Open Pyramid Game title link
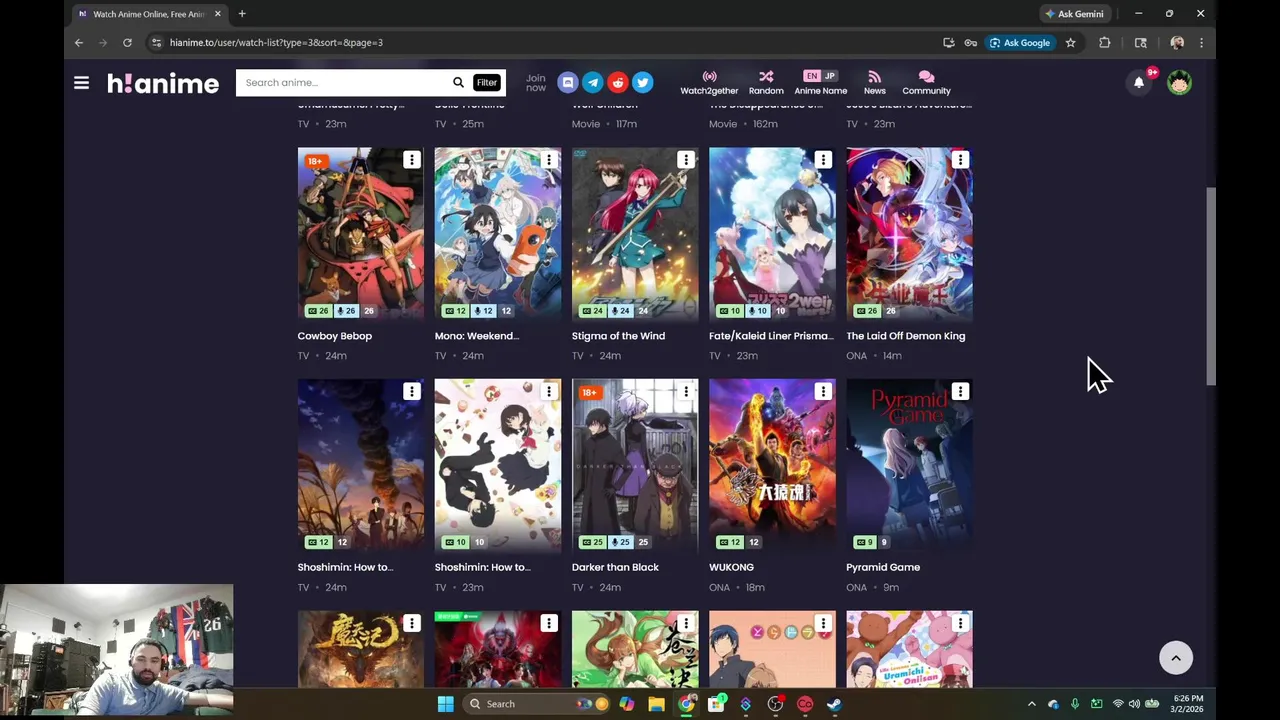This screenshot has width=1280, height=720. coord(883,567)
